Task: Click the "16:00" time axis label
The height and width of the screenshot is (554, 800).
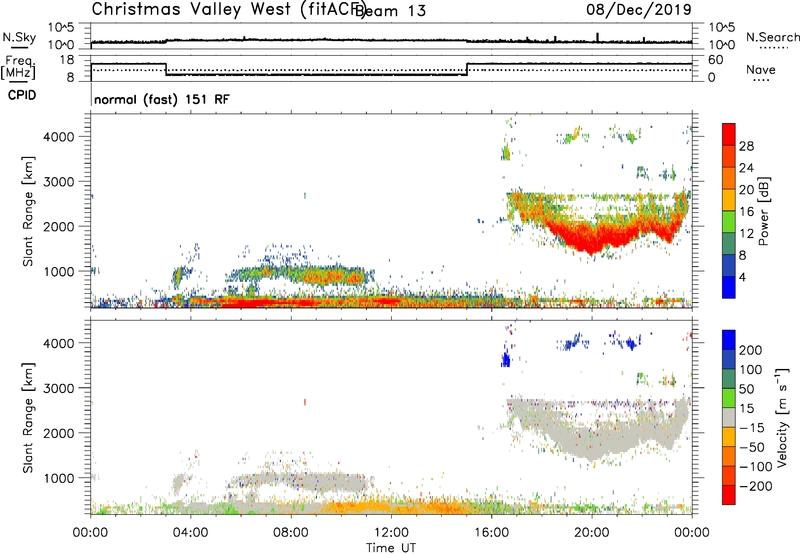Action: tap(491, 533)
